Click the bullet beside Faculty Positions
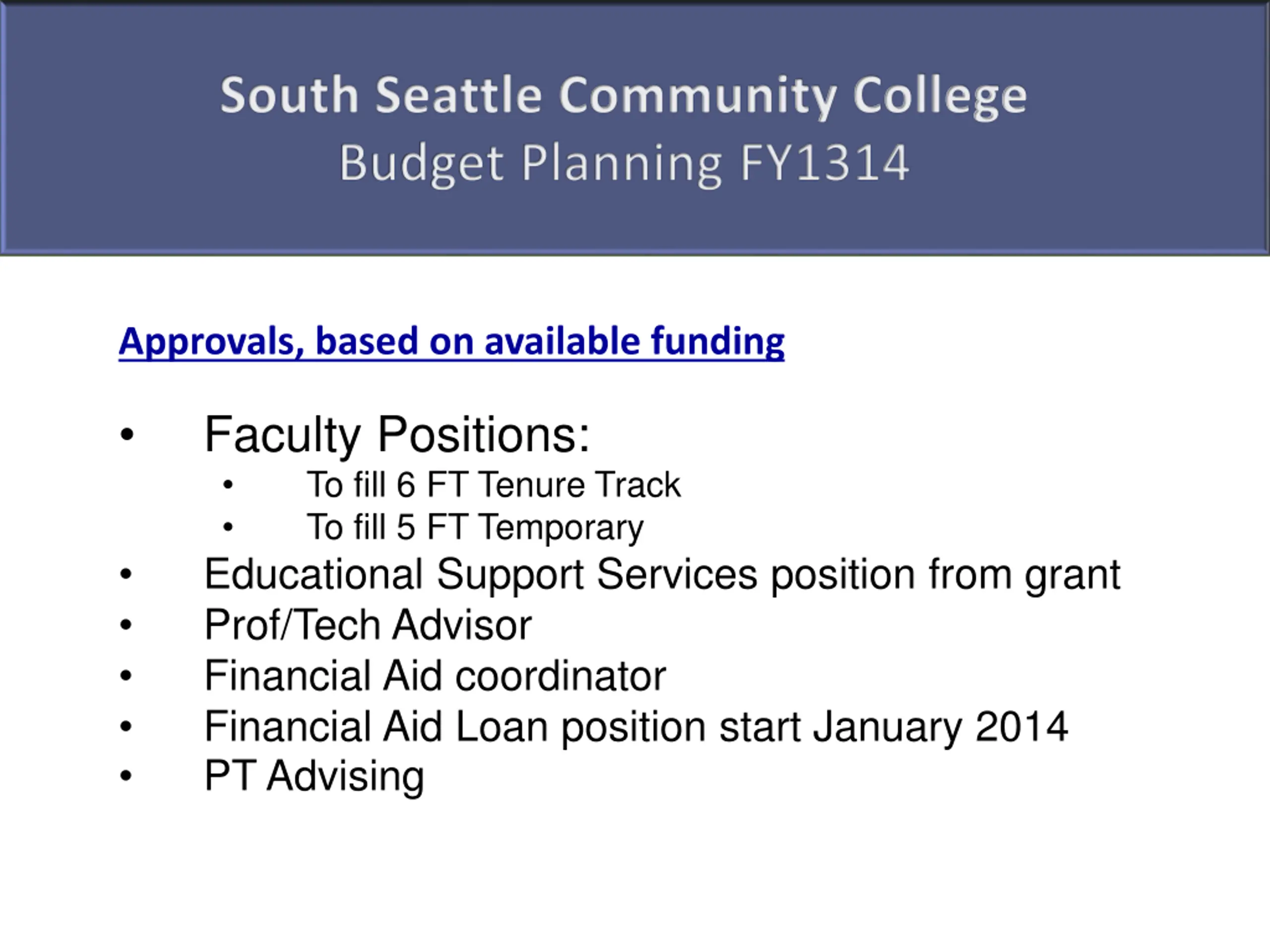 (127, 434)
